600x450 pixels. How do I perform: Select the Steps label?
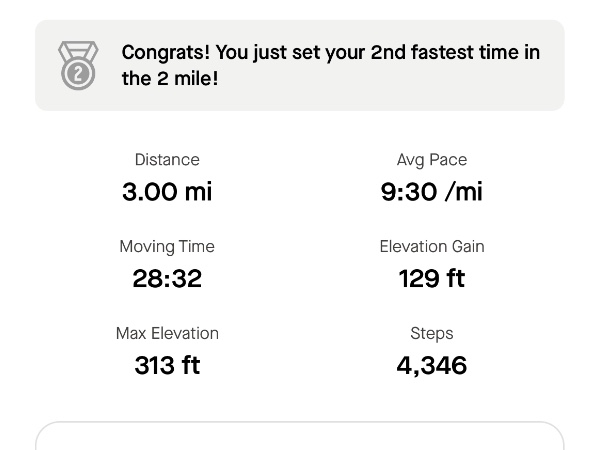pyautogui.click(x=432, y=334)
